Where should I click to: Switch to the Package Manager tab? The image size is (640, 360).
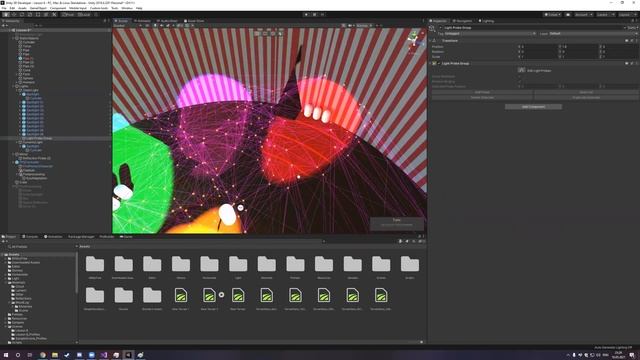click(x=81, y=236)
